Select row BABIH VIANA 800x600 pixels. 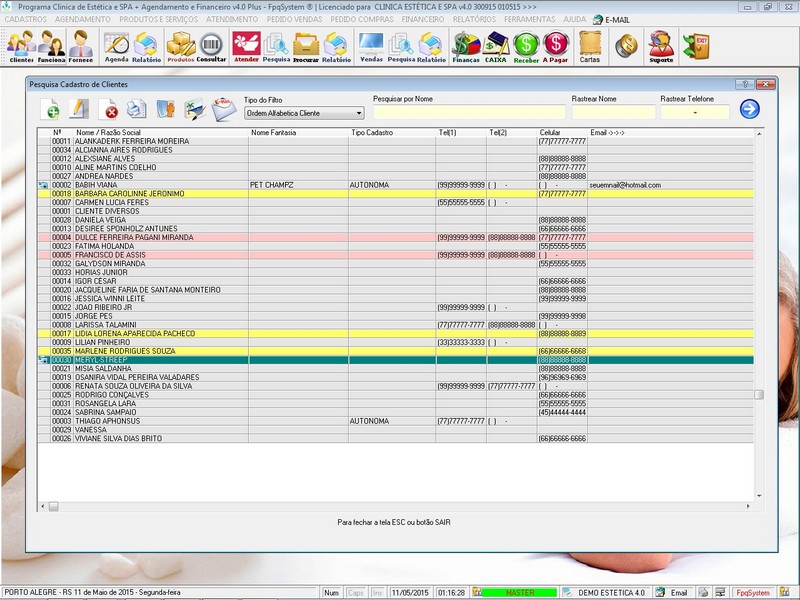396,185
